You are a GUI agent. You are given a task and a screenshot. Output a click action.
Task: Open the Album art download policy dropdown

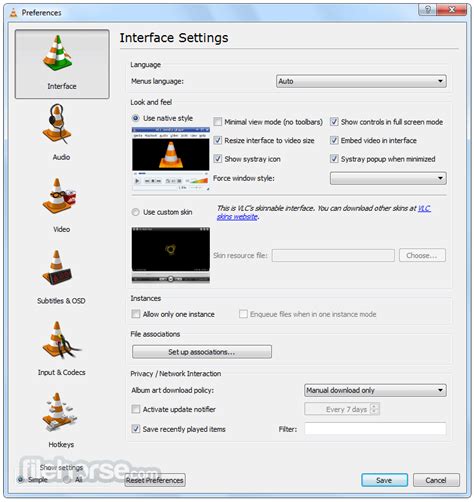coord(375,390)
